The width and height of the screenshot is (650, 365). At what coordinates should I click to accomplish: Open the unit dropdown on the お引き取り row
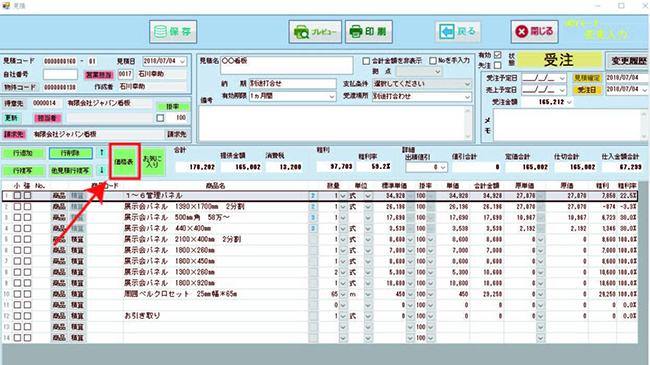[368, 316]
